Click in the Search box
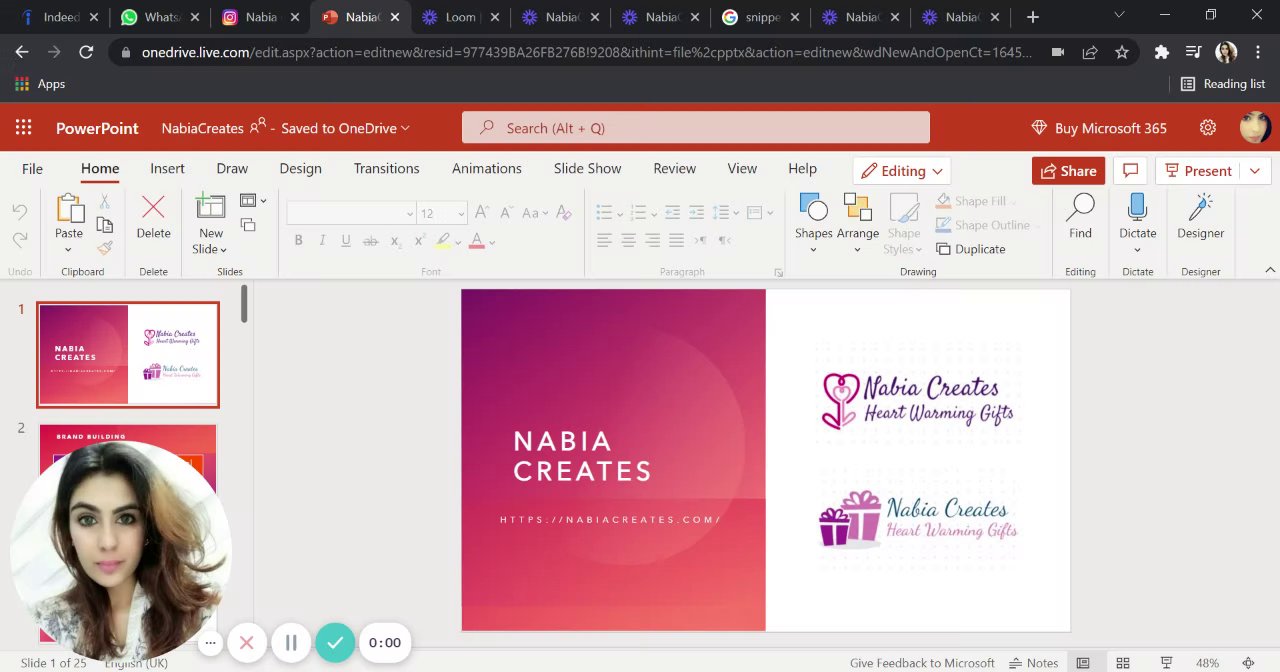 click(x=695, y=128)
